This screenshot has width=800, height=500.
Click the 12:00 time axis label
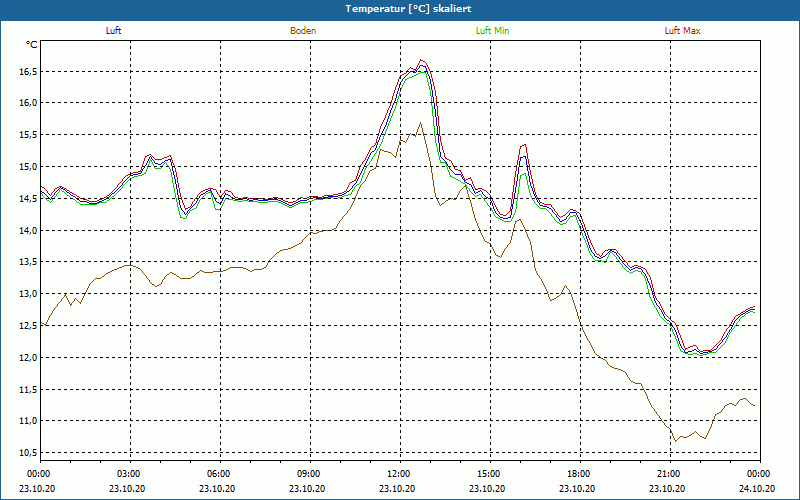pos(400,474)
